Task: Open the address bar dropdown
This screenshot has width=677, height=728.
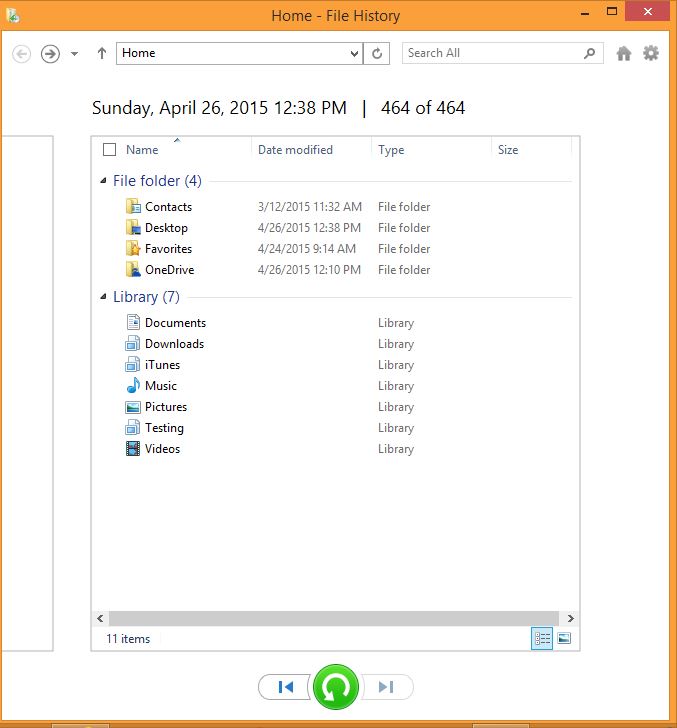Action: pos(354,53)
